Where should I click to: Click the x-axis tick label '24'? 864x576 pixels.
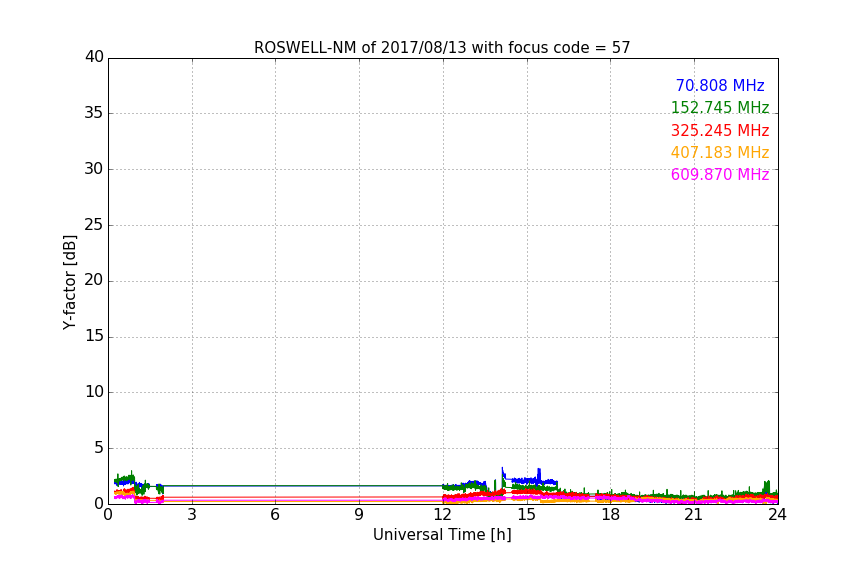(x=777, y=515)
